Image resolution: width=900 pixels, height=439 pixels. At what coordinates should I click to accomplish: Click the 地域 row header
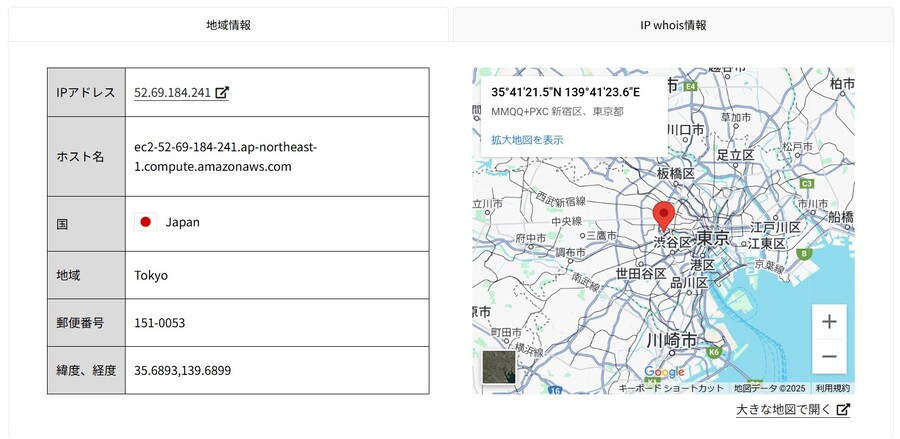point(86,275)
